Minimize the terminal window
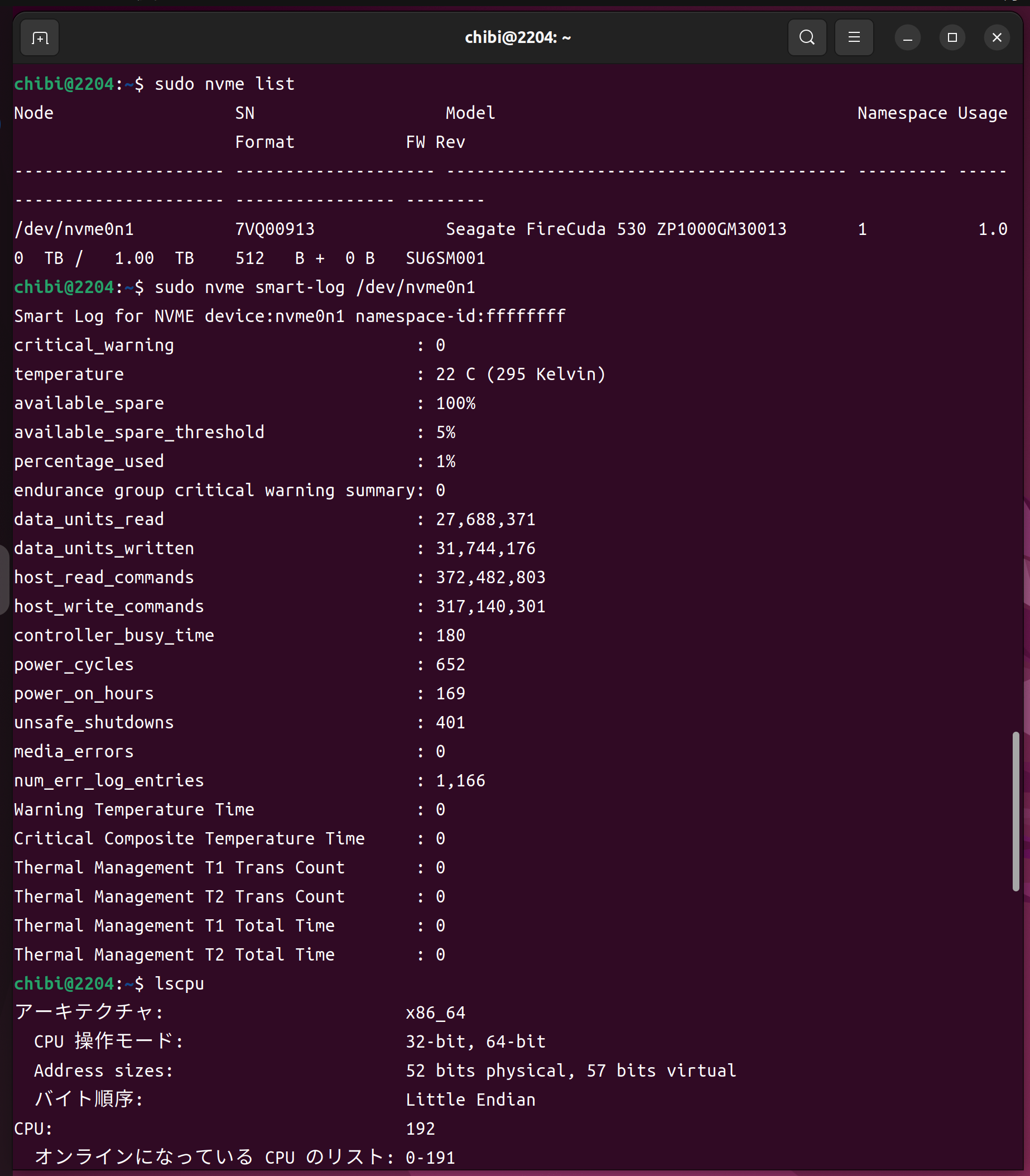The image size is (1030, 1176). tap(907, 38)
